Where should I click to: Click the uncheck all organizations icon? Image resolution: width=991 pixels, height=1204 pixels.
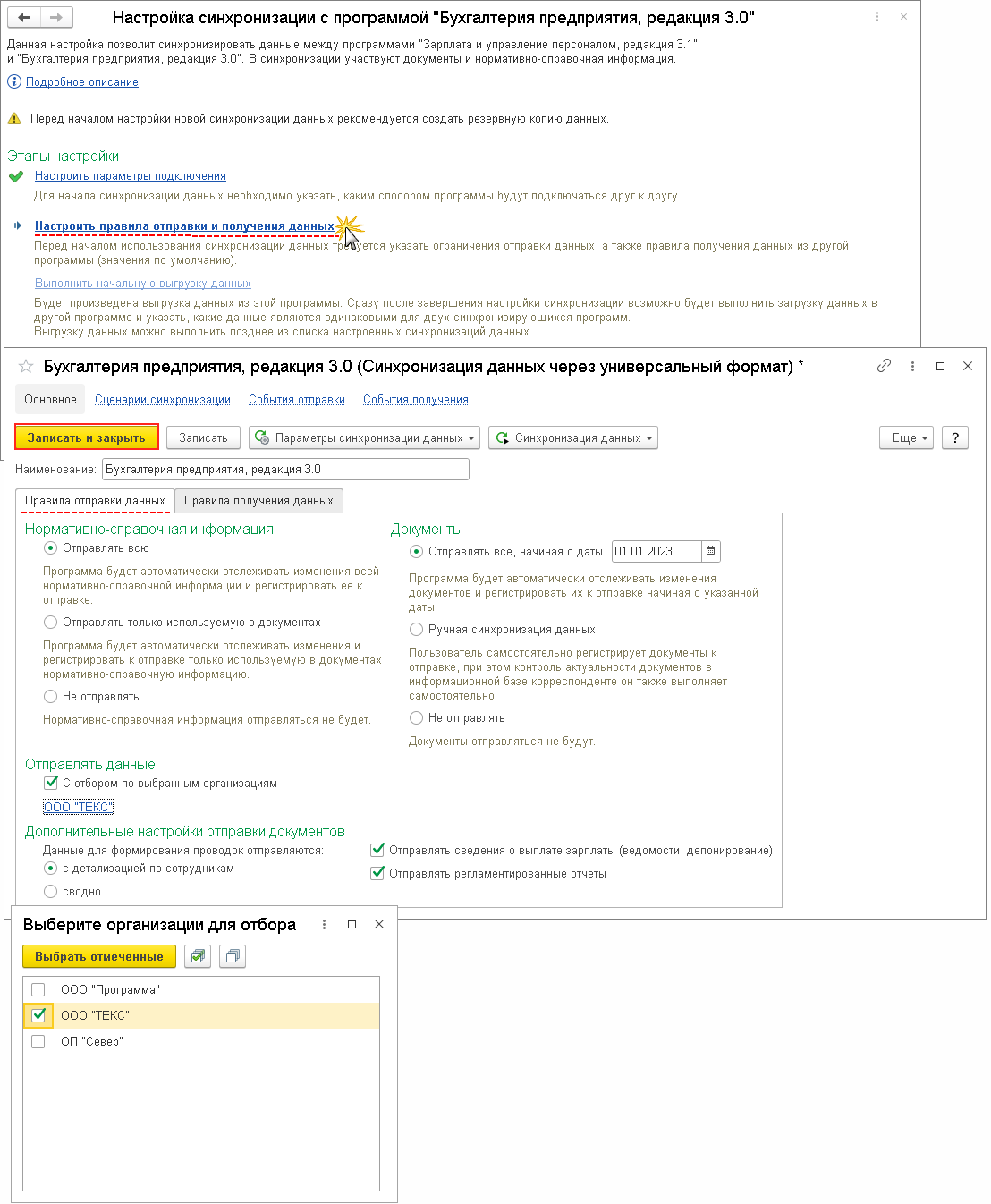tap(232, 956)
